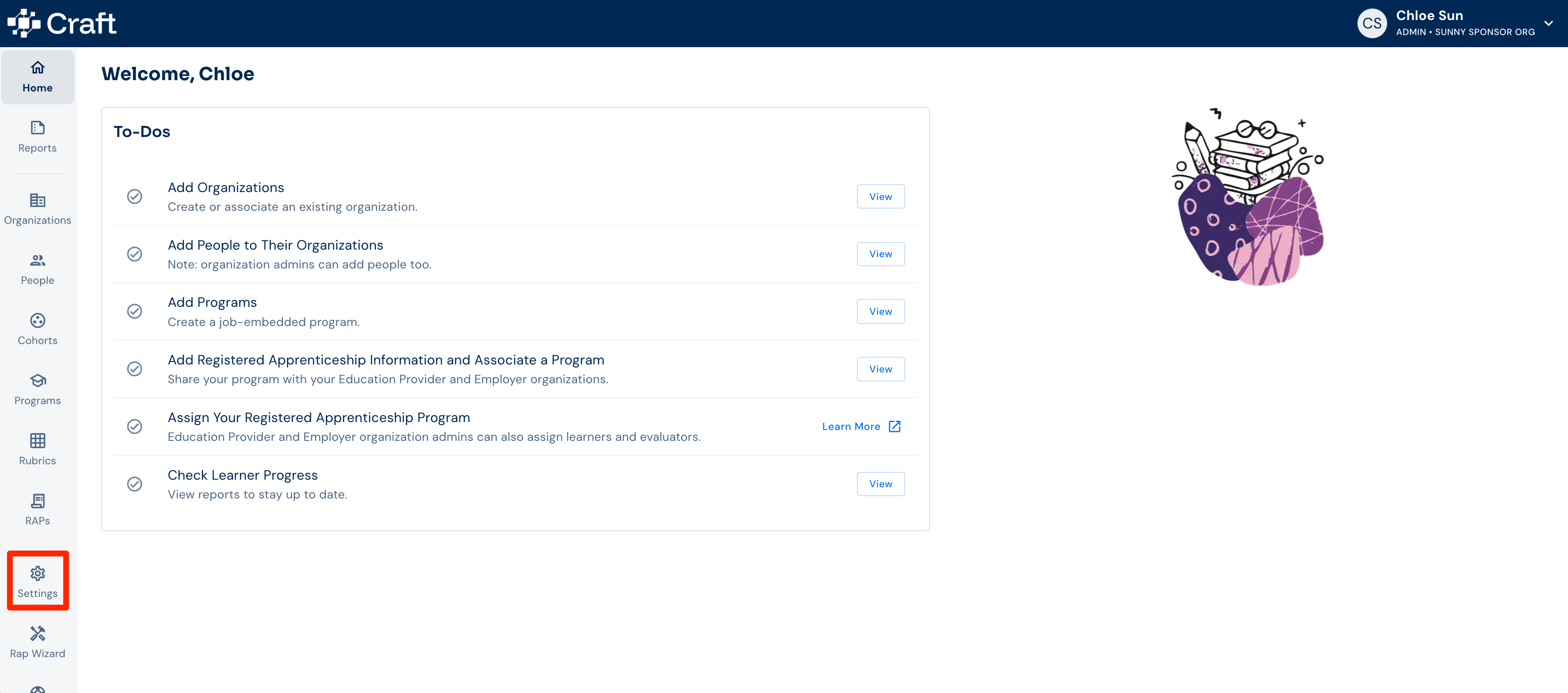Click the Check Learner Progress title

click(x=243, y=475)
